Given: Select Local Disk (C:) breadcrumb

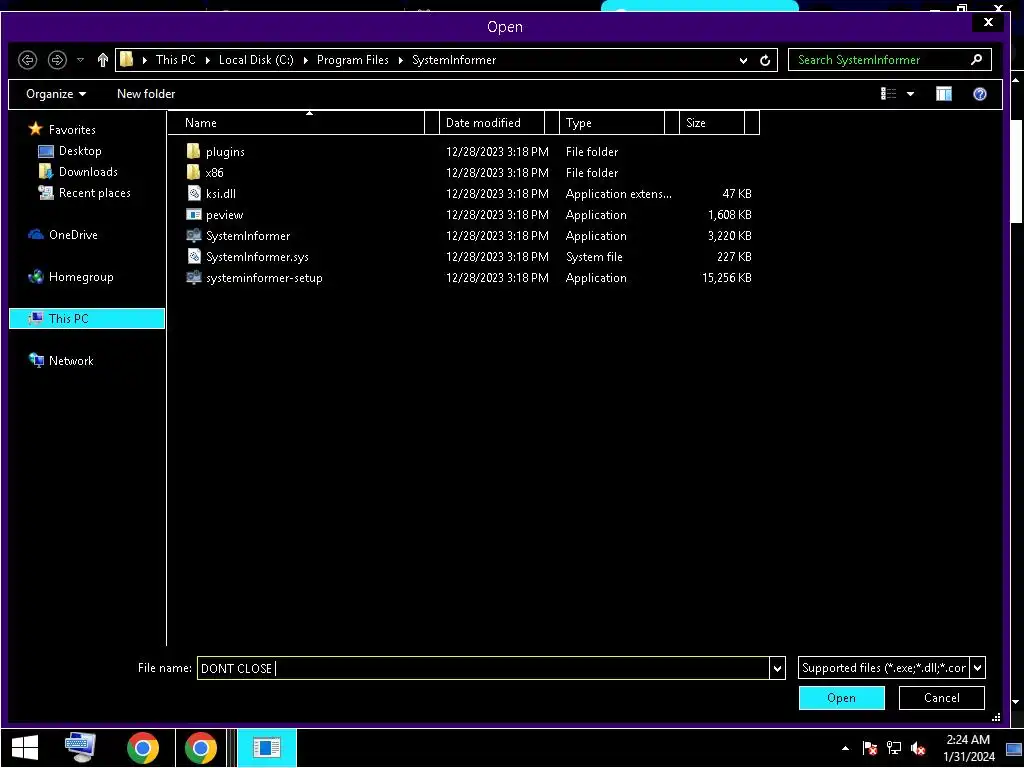Looking at the screenshot, I should click(256, 60).
